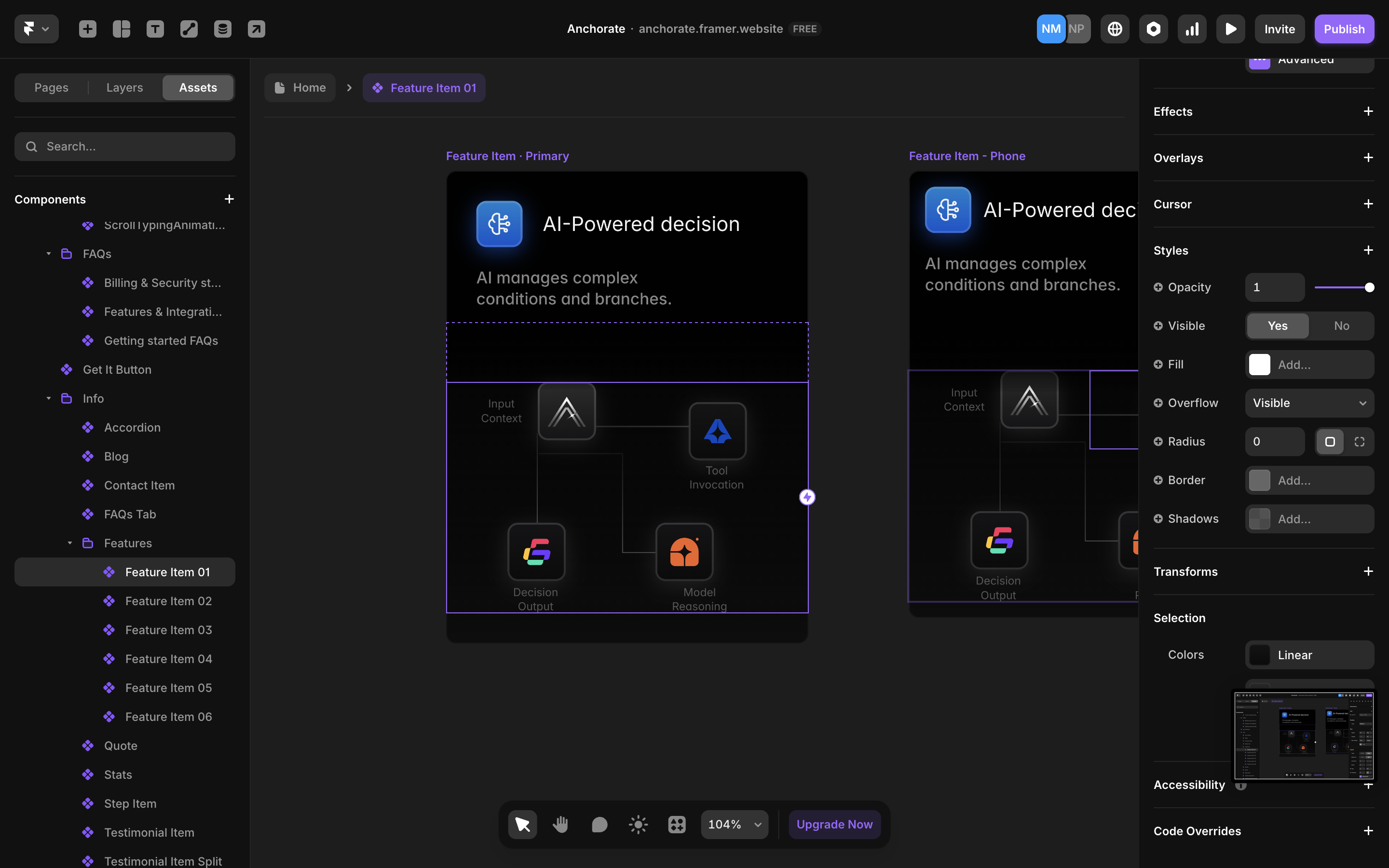Open the 104% zoom level dropdown

(x=734, y=825)
